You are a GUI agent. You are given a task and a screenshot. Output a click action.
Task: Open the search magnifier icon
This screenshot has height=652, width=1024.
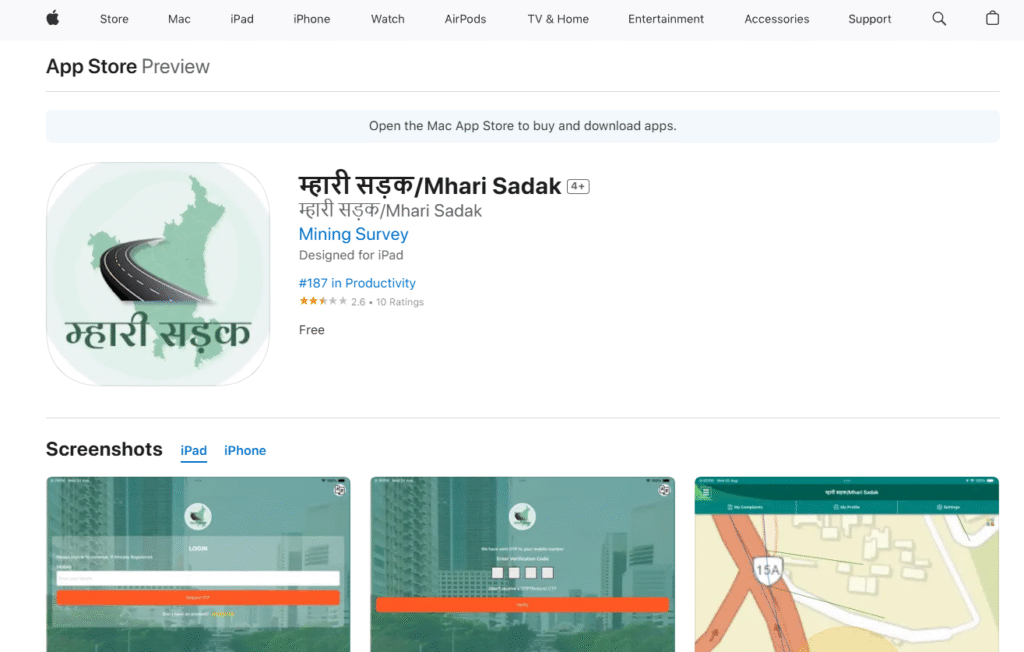939,18
